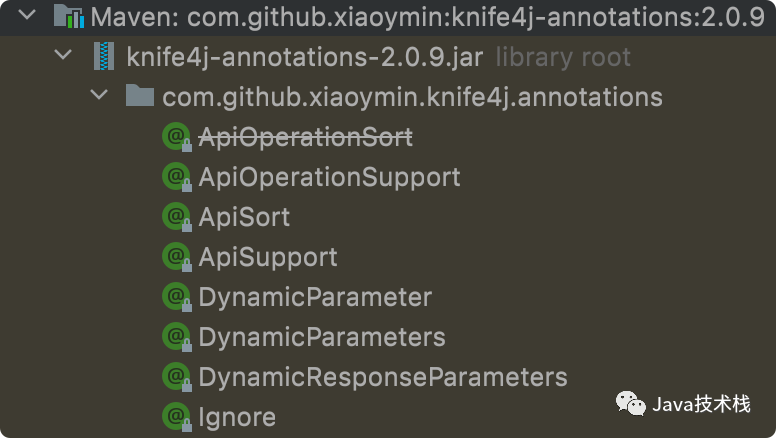776x438 pixels.
Task: Click the Maven library bar-chart icon
Action: click(x=68, y=17)
